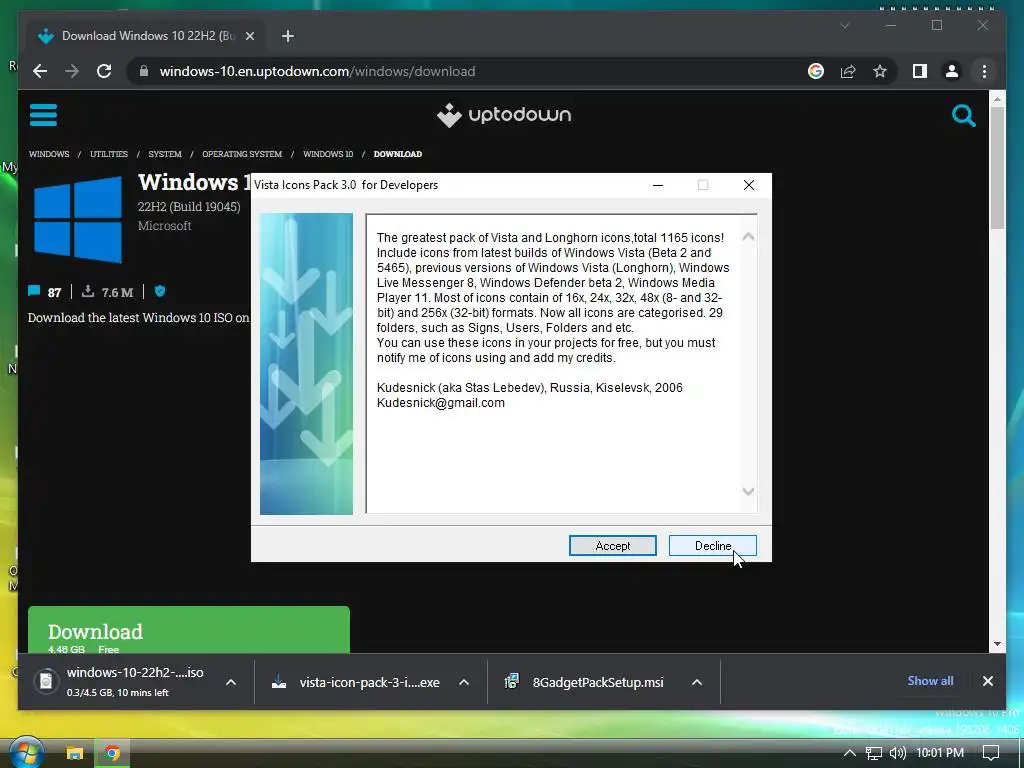Go to WINDOWS 10 breadcrumb
The image size is (1024, 768).
point(328,154)
